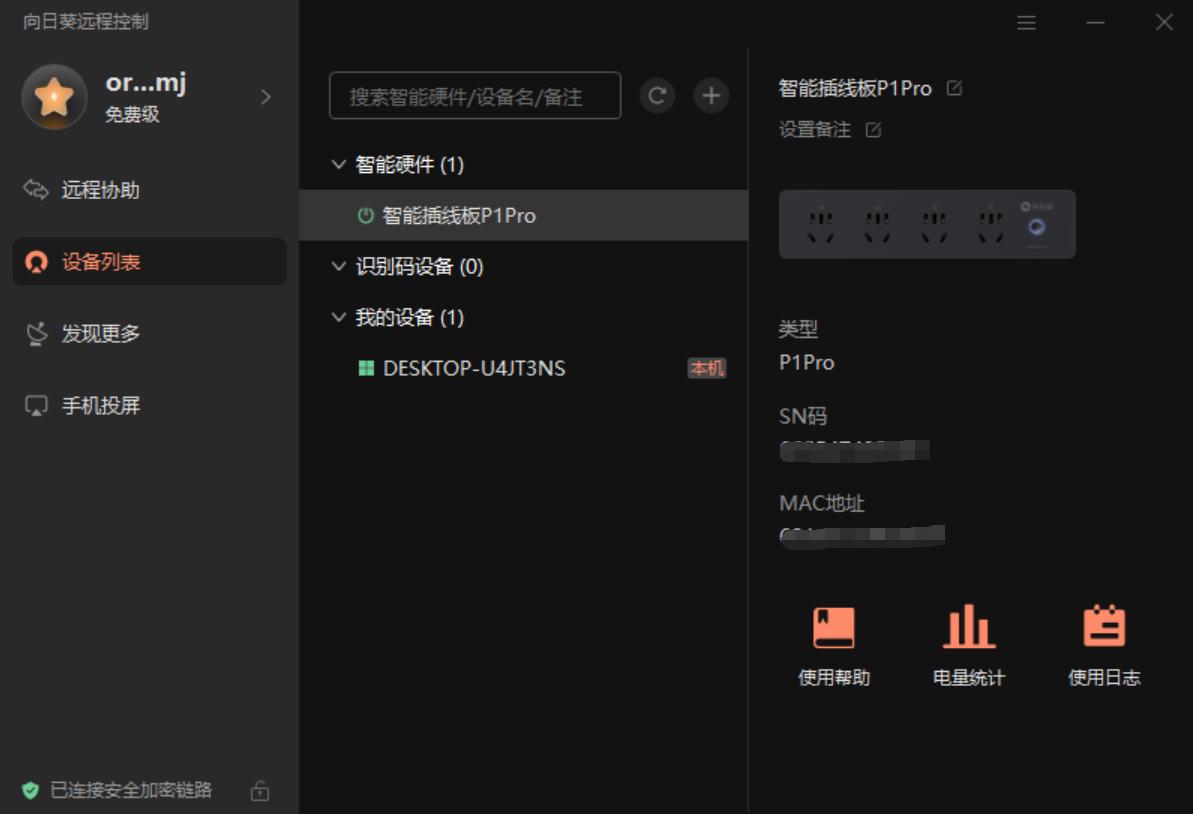This screenshot has width=1193, height=814.
Task: Select the smart plug product thumbnail image
Action: point(927,223)
